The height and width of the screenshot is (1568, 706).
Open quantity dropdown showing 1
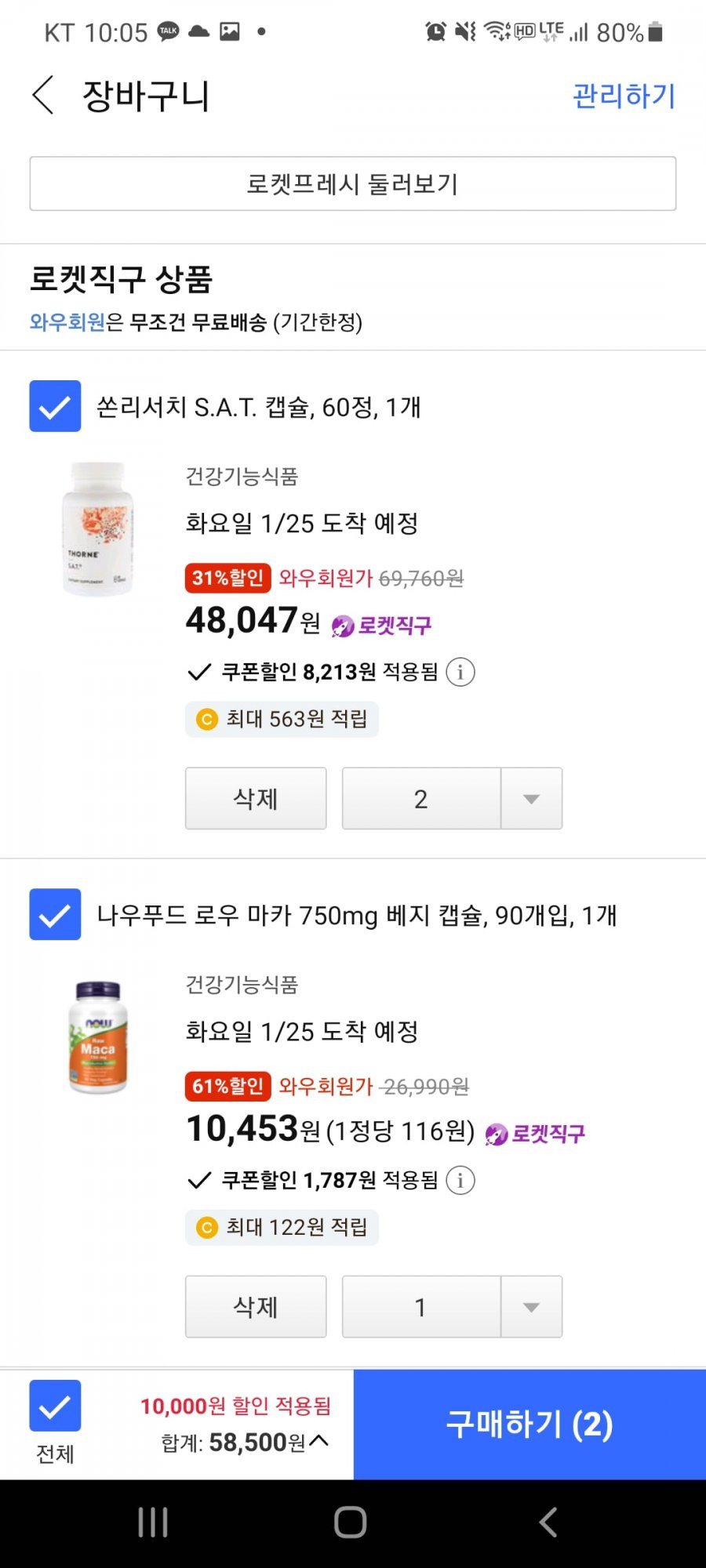(452, 1306)
